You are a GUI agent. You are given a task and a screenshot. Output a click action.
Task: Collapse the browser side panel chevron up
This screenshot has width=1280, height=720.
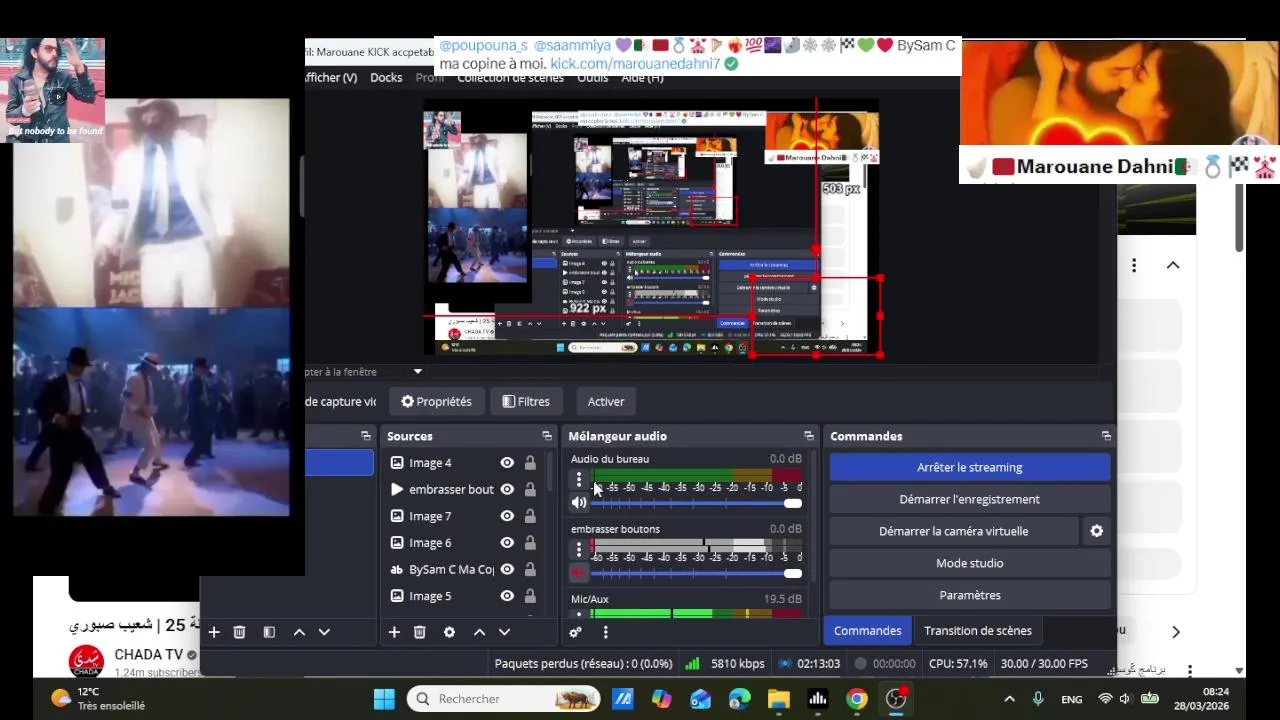pos(1173,265)
